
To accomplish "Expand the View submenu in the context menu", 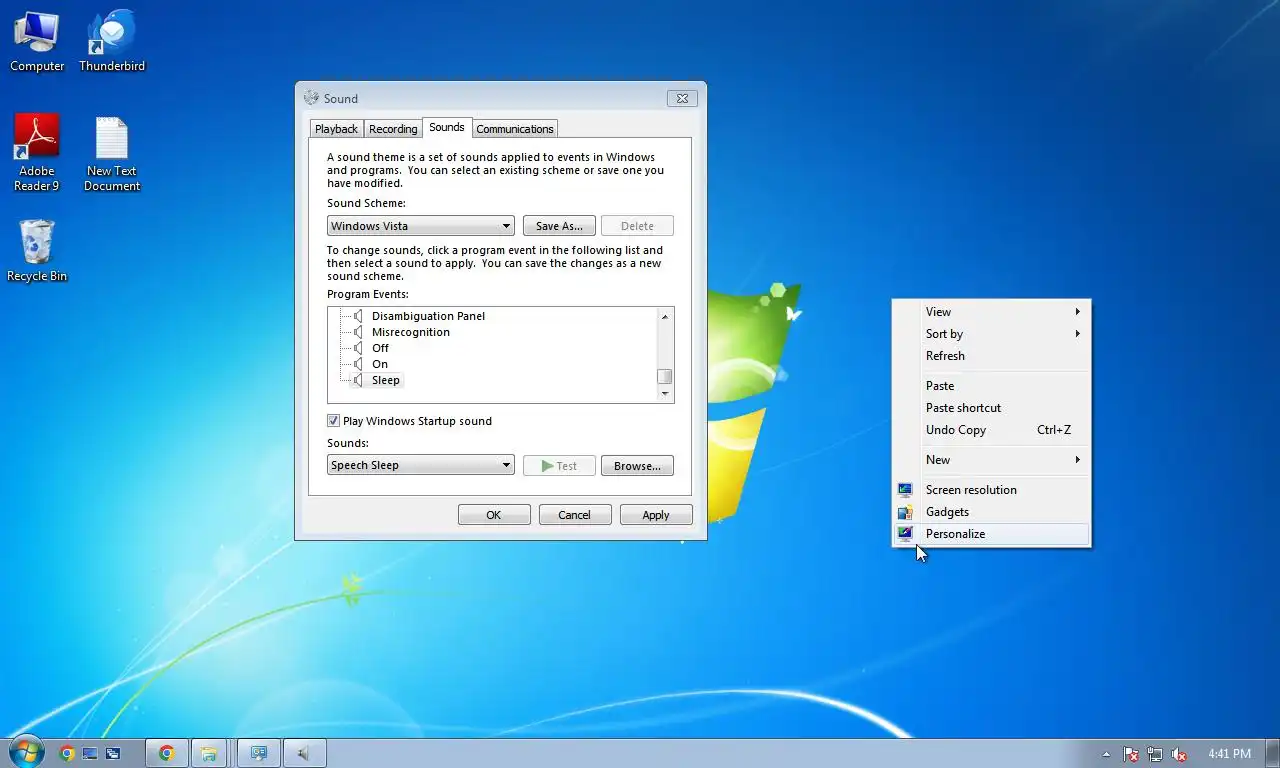I will click(x=992, y=312).
